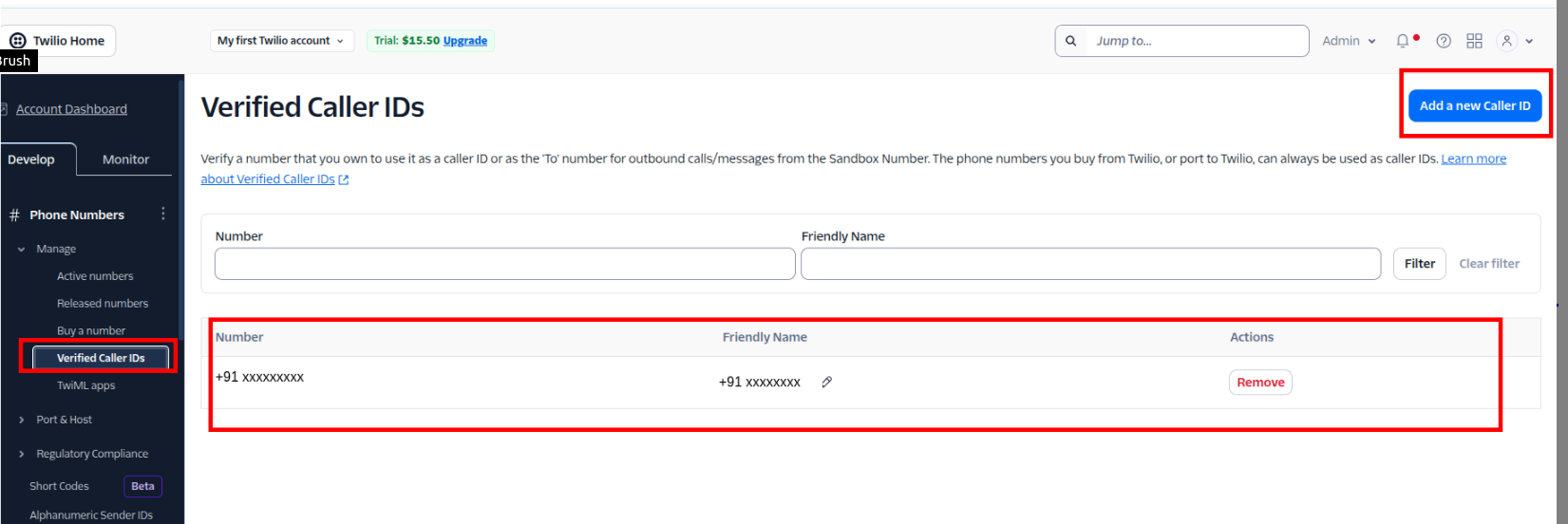Remove the verified caller ID number
The width and height of the screenshot is (1568, 524).
1260,383
